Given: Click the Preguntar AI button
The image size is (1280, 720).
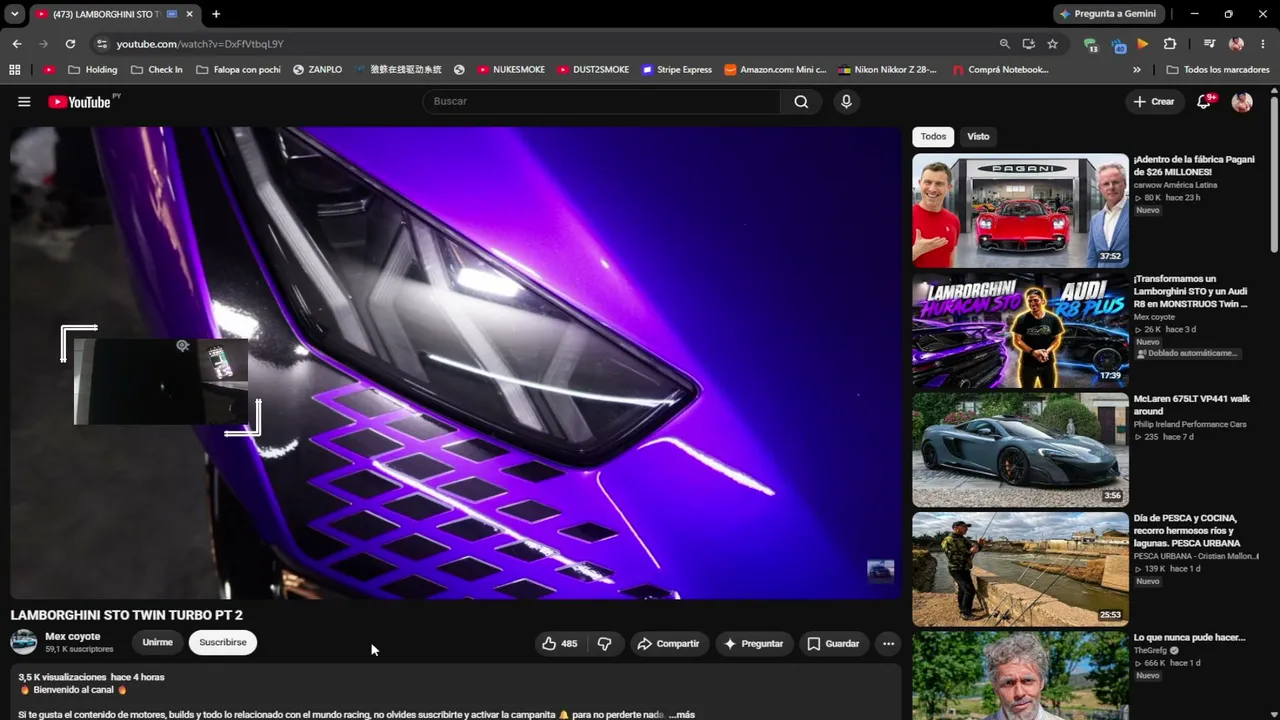Looking at the screenshot, I should click(754, 644).
